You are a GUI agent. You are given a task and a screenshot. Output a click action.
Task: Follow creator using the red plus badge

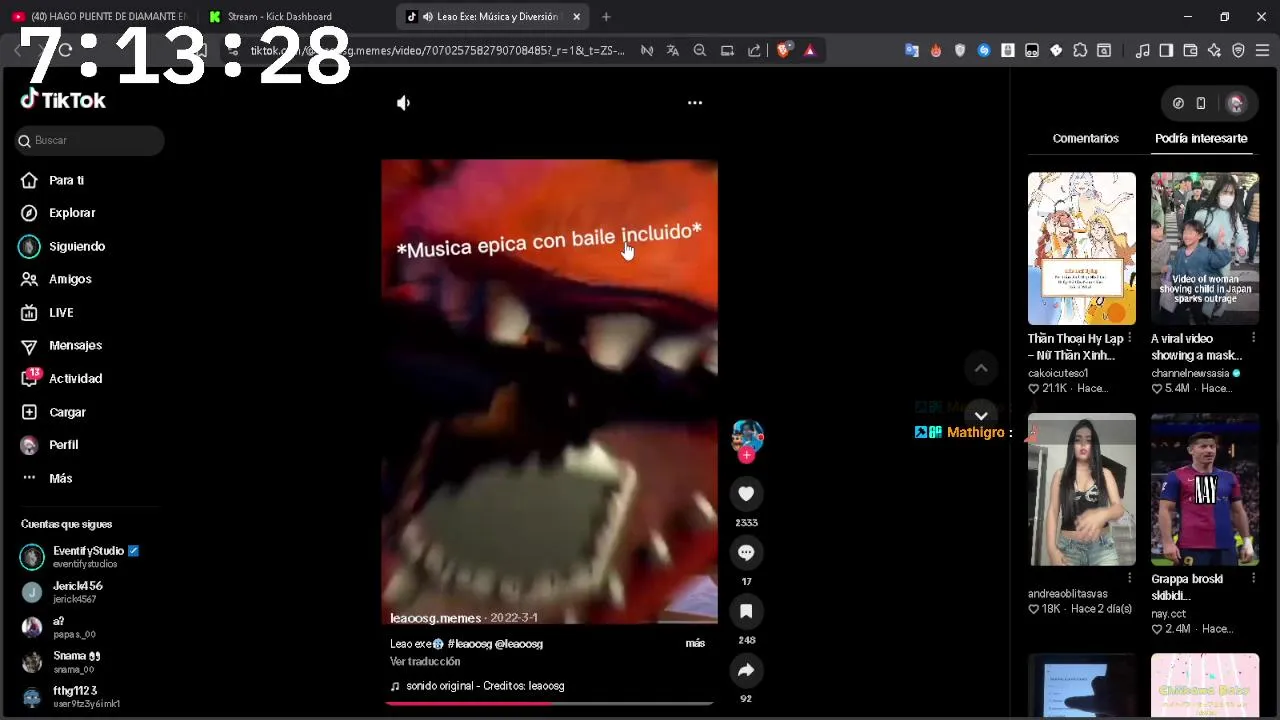(746, 455)
